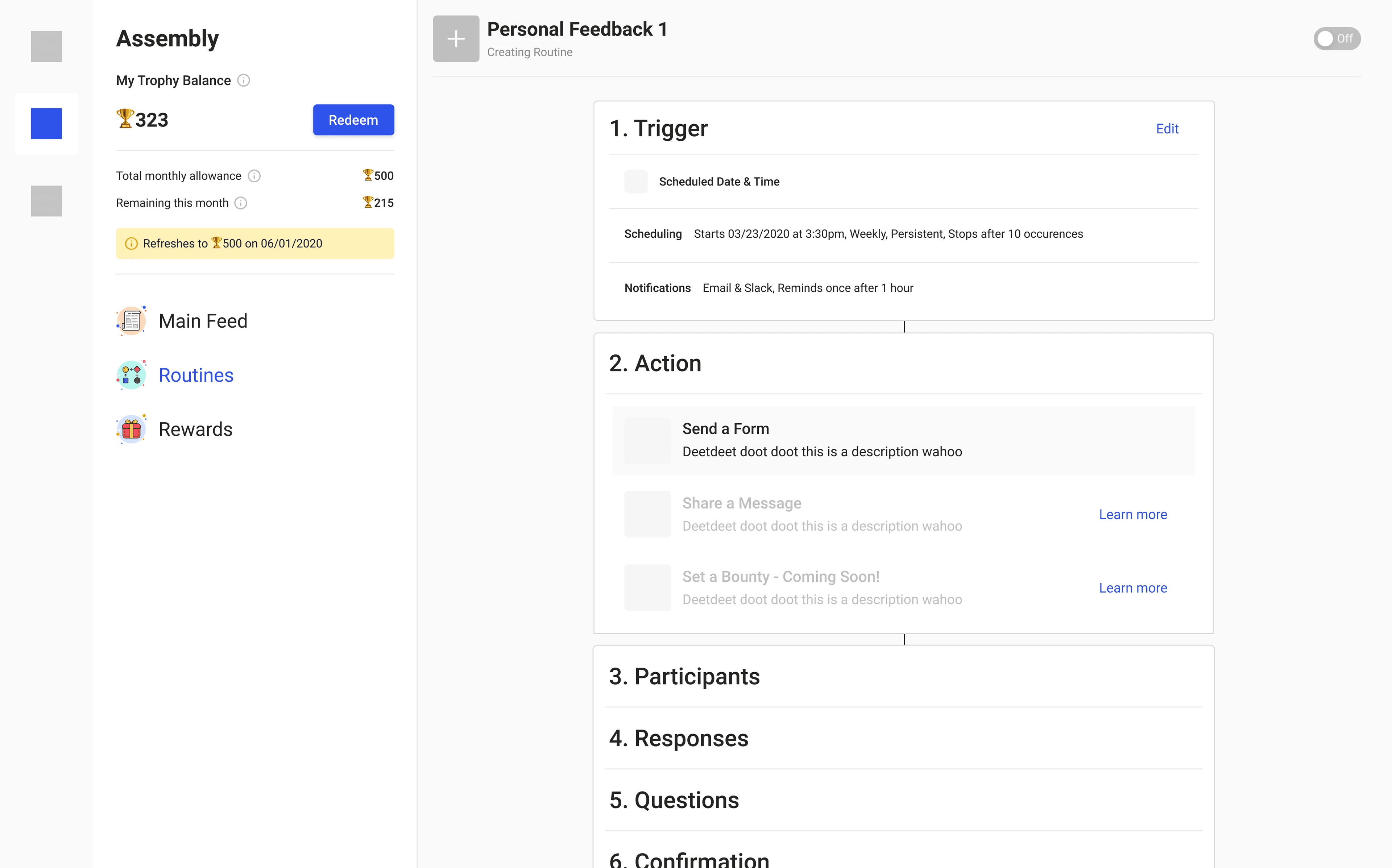Click info icon beside Total monthly allowance

254,176
